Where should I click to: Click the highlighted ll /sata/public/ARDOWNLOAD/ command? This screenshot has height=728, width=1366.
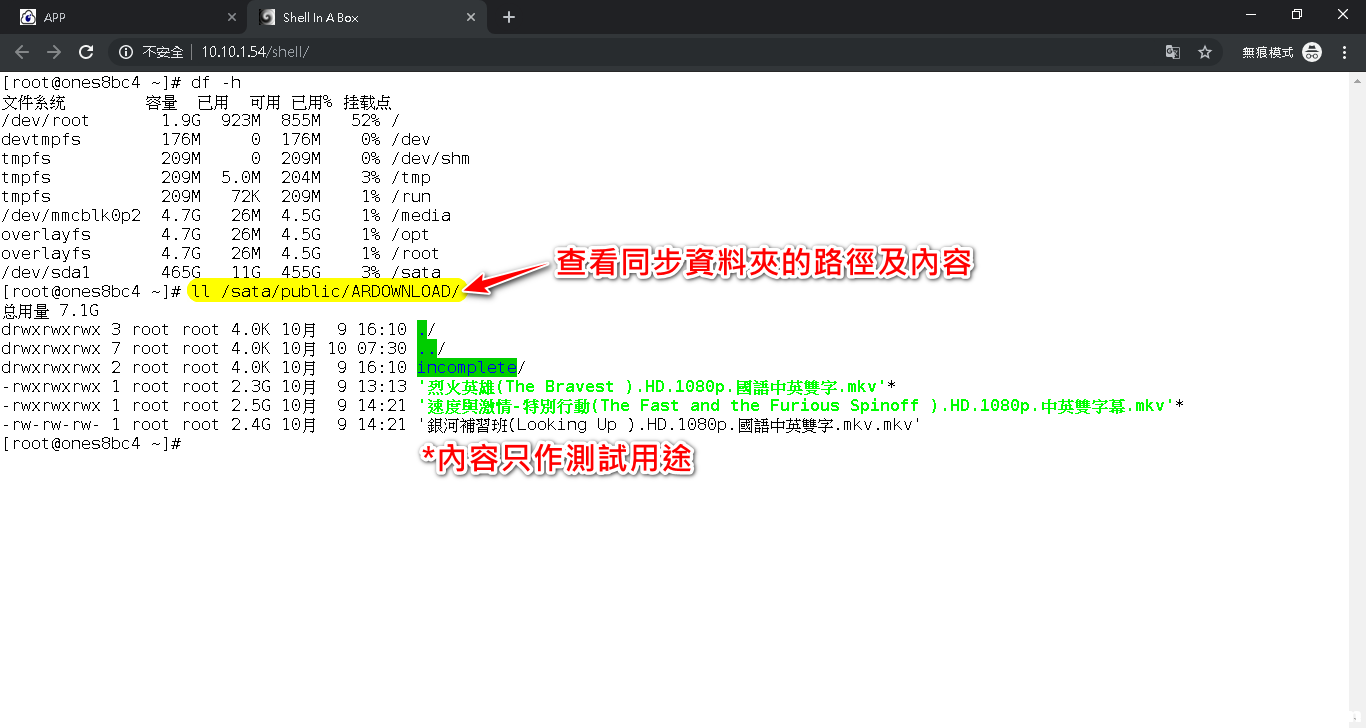(x=325, y=291)
